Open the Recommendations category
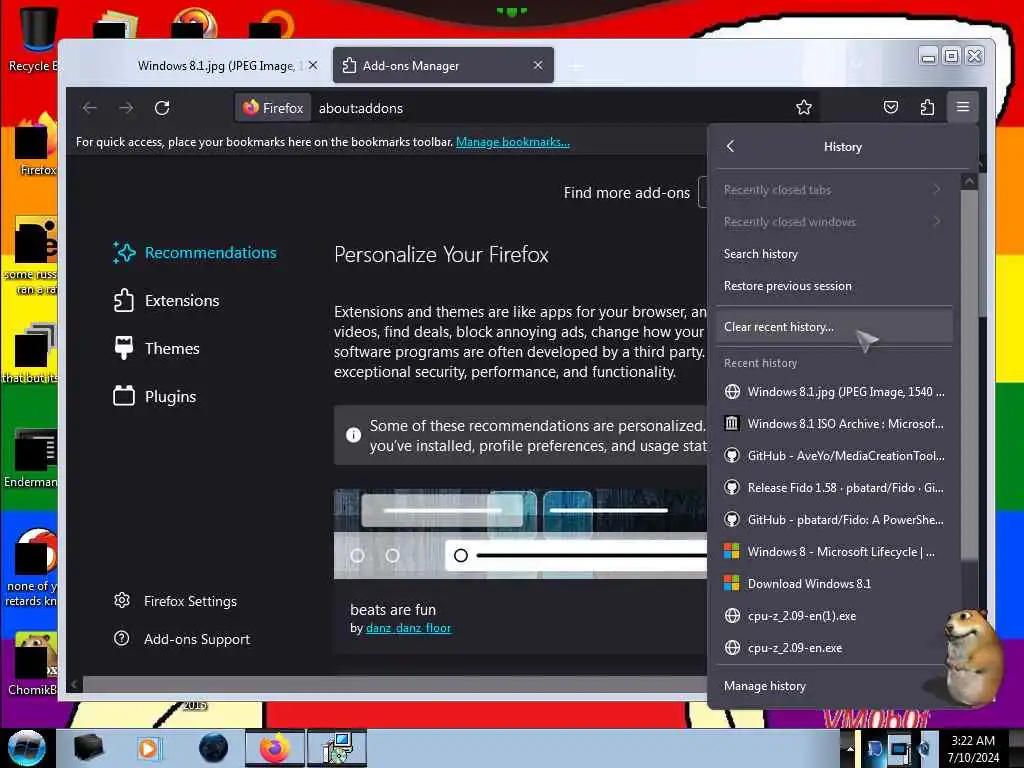 195,253
